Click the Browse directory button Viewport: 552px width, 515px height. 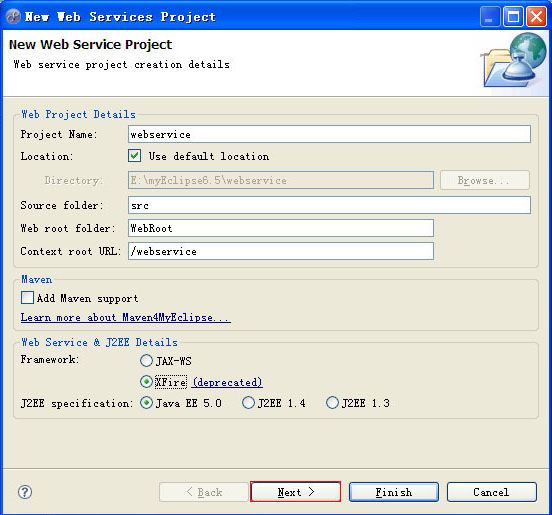[484, 180]
